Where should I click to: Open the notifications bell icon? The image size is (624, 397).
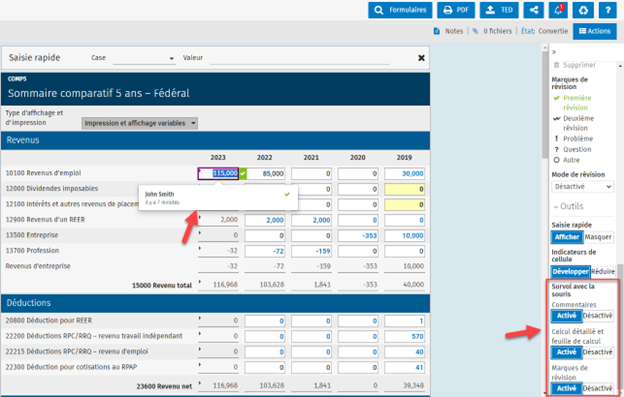558,10
